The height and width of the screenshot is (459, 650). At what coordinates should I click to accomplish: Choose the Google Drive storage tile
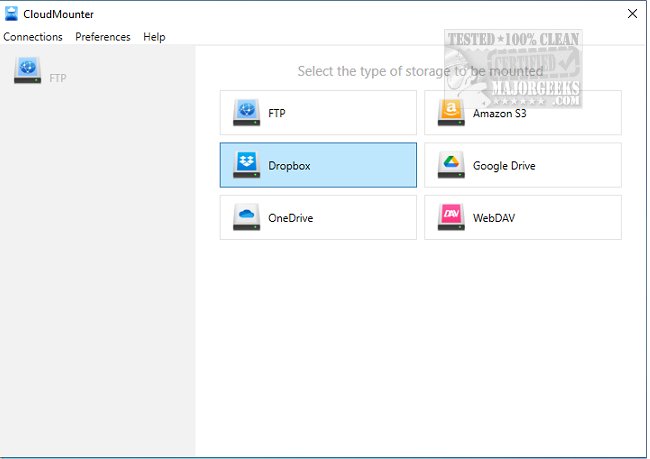pyautogui.click(x=522, y=165)
